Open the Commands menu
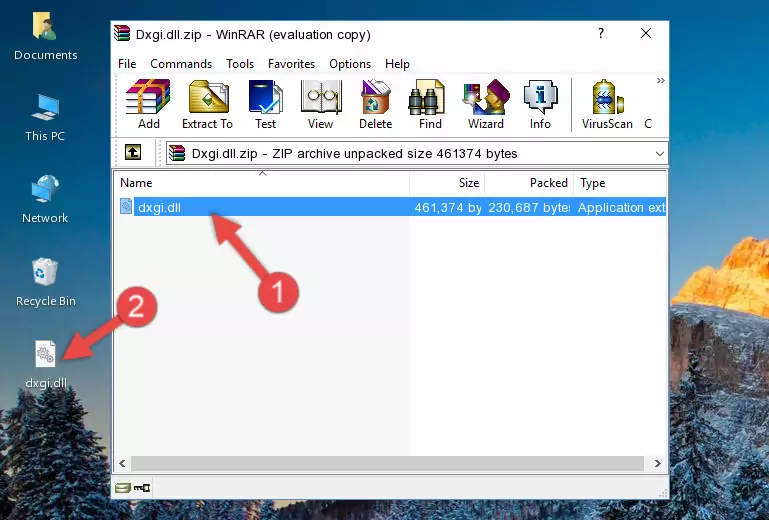Viewport: 769px width, 520px height. [x=181, y=64]
